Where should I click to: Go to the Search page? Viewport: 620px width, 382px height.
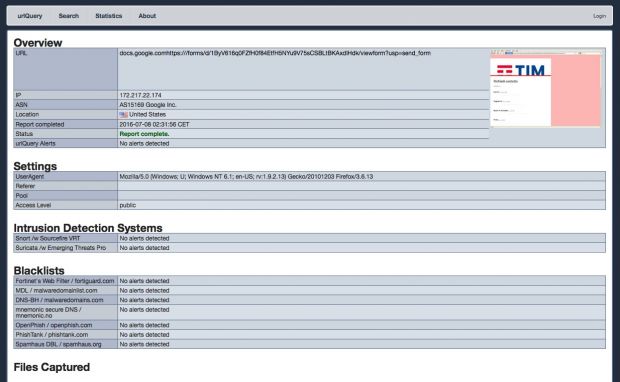(69, 16)
